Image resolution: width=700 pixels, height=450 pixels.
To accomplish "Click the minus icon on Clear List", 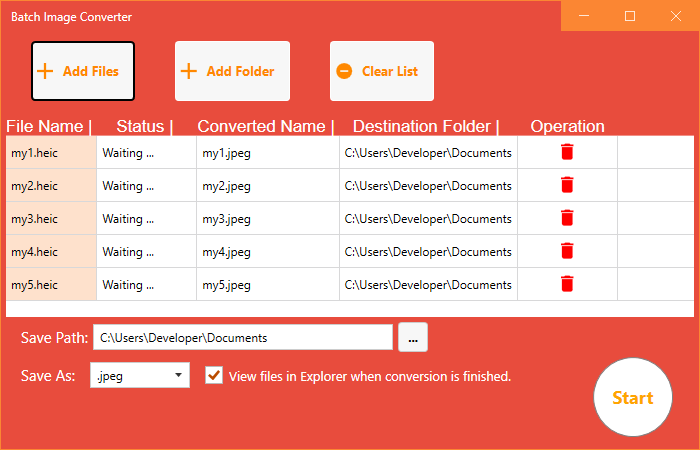I will [344, 71].
